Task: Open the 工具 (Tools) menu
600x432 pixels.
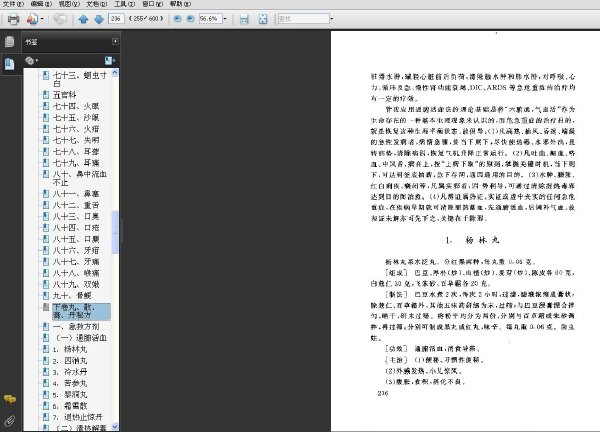Action: pyautogui.click(x=124, y=4)
